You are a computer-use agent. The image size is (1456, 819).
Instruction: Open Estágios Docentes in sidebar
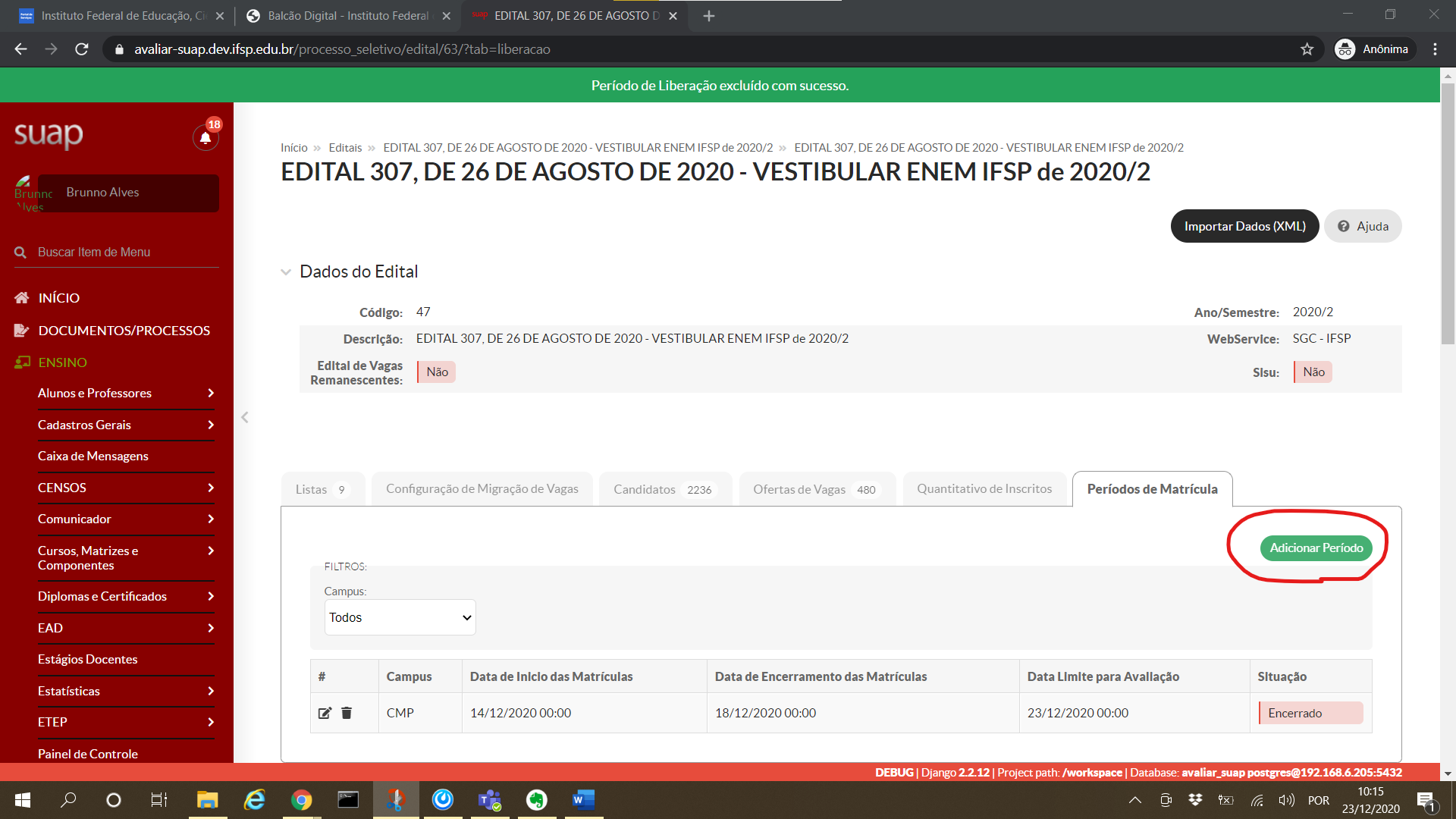88,659
